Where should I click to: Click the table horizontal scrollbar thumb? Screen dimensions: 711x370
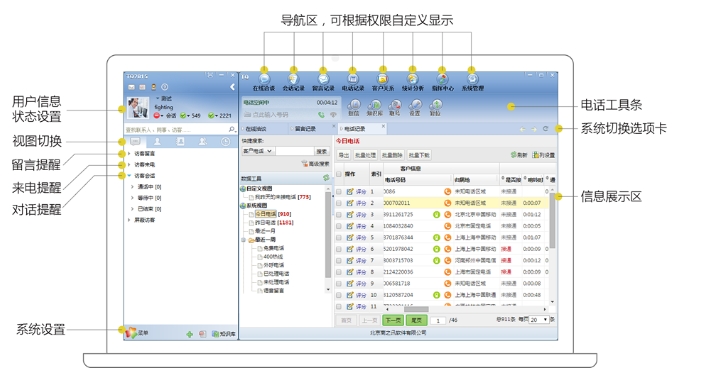click(416, 310)
